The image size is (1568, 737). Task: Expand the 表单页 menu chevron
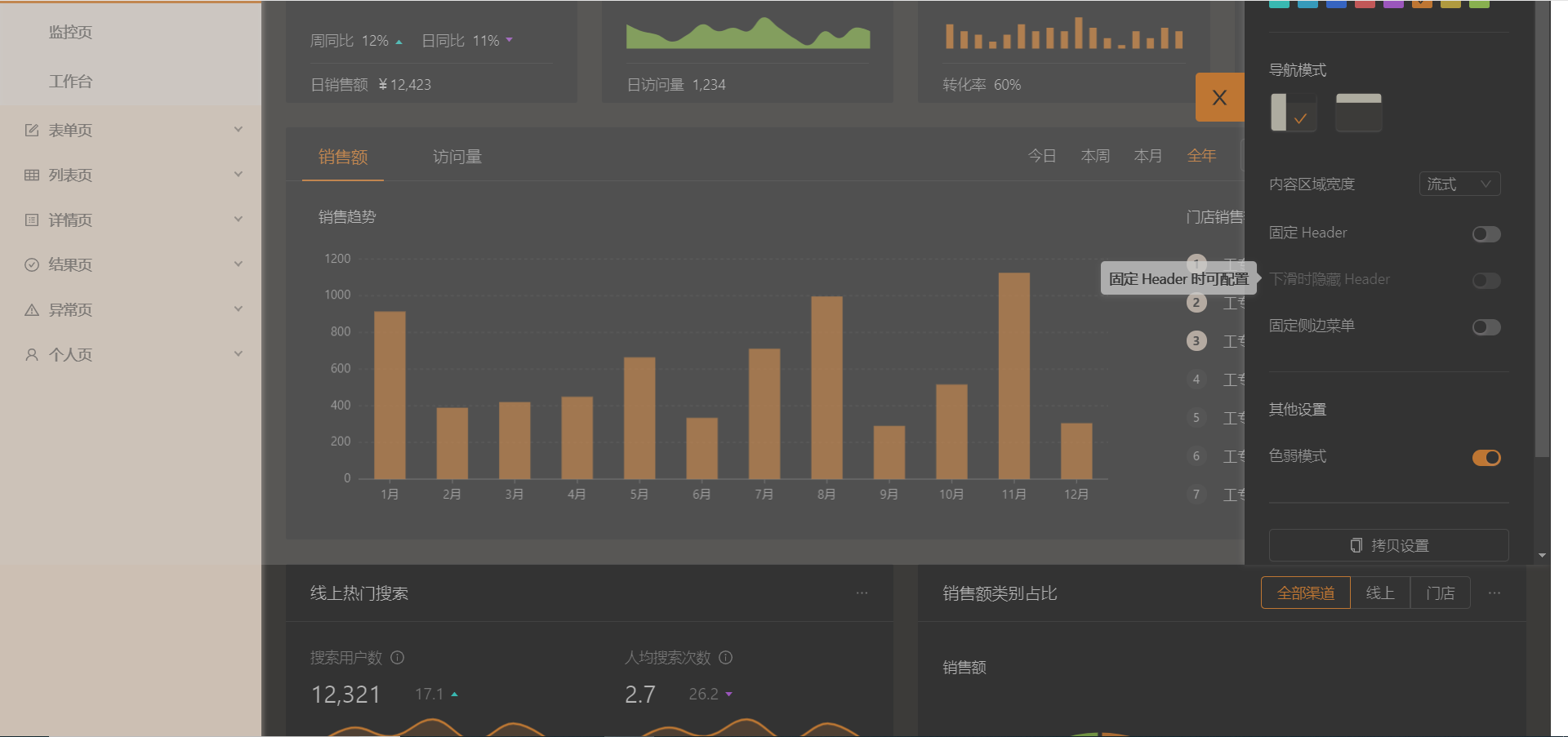pos(238,129)
